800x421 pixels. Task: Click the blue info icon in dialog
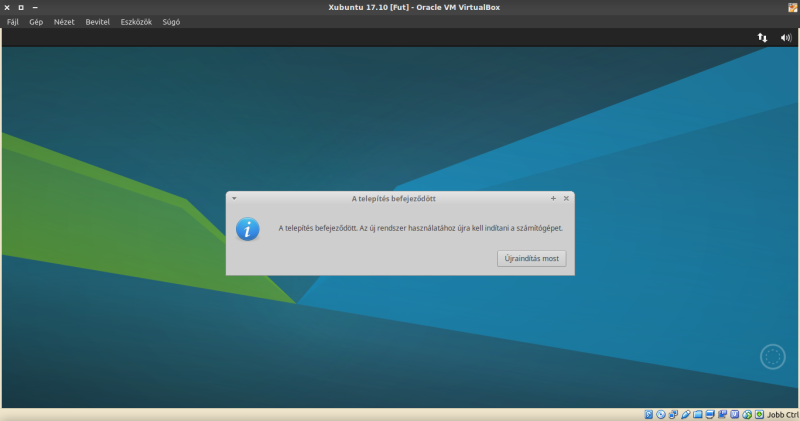248,229
